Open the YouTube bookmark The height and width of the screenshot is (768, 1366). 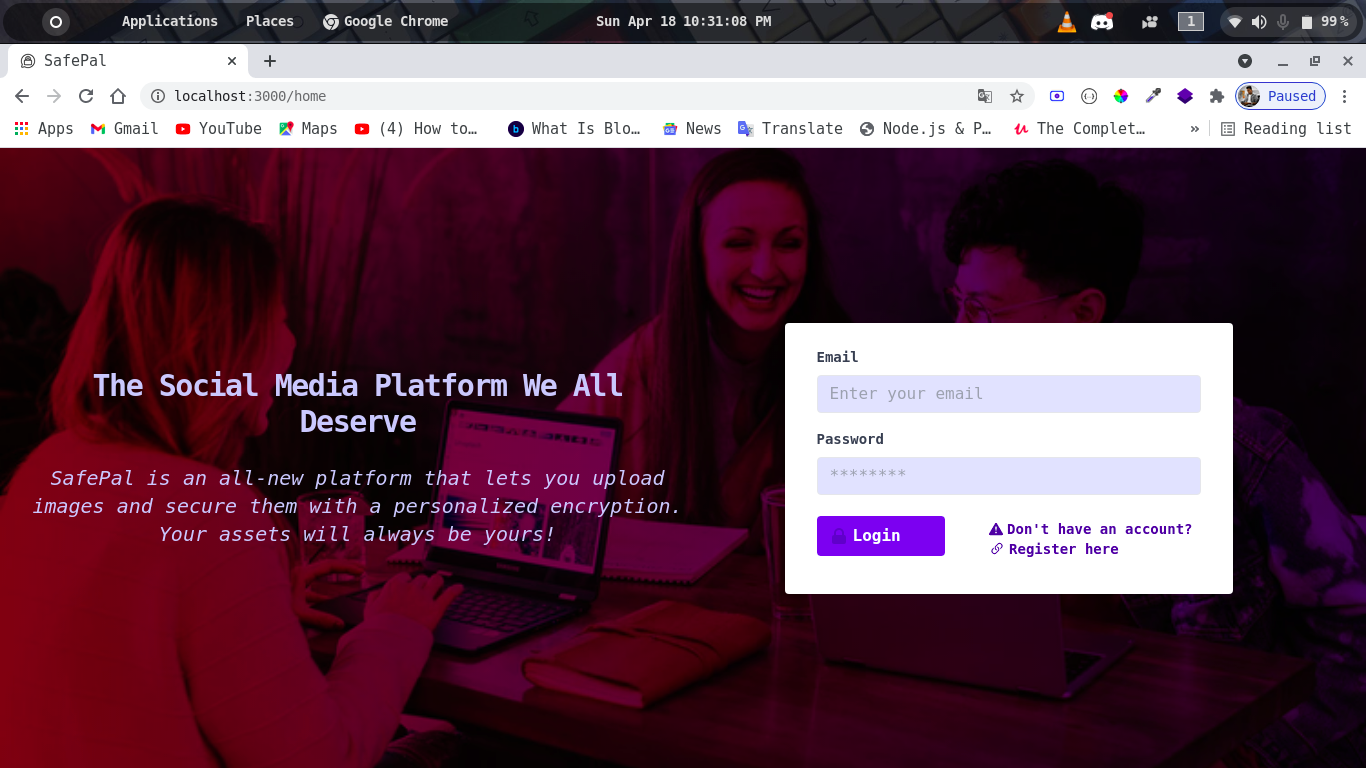click(218, 128)
